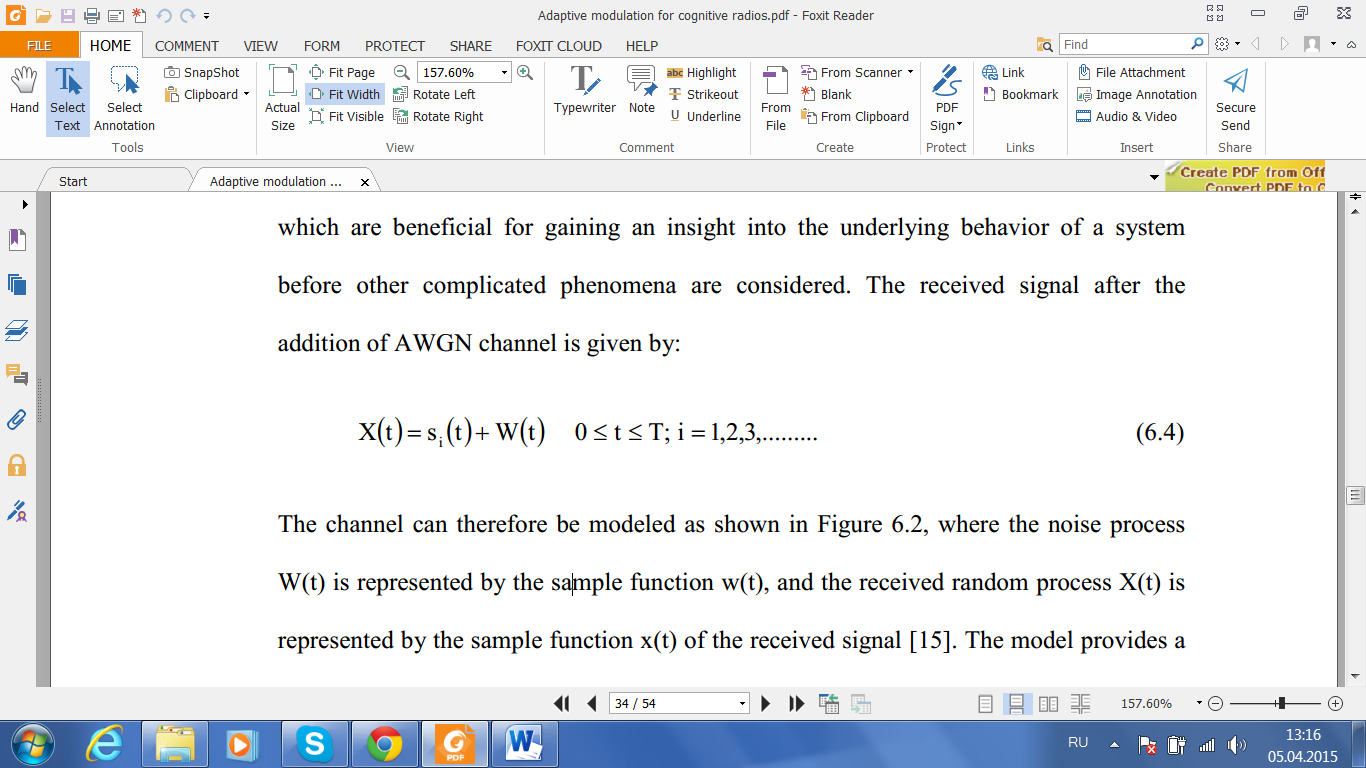Open the search settings gear dropdown
Viewport: 1366px width, 768px height.
pos(1227,44)
